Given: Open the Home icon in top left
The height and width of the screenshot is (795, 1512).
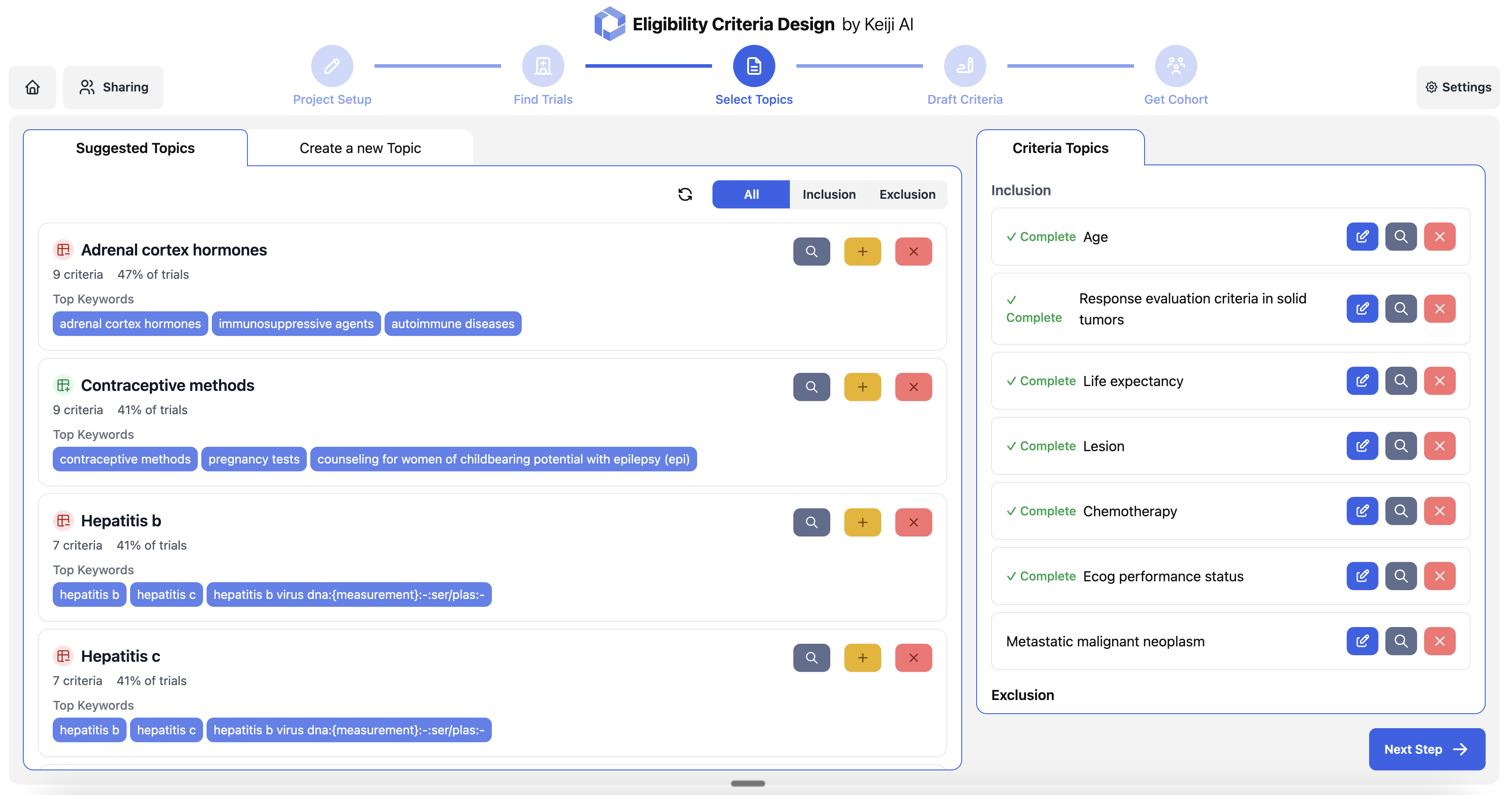Looking at the screenshot, I should (x=32, y=87).
